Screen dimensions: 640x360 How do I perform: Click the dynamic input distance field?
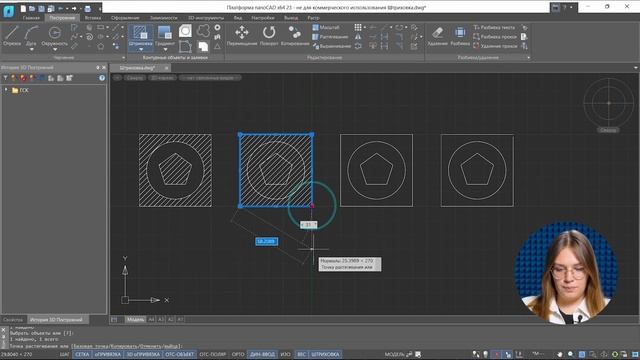[x=267, y=242]
